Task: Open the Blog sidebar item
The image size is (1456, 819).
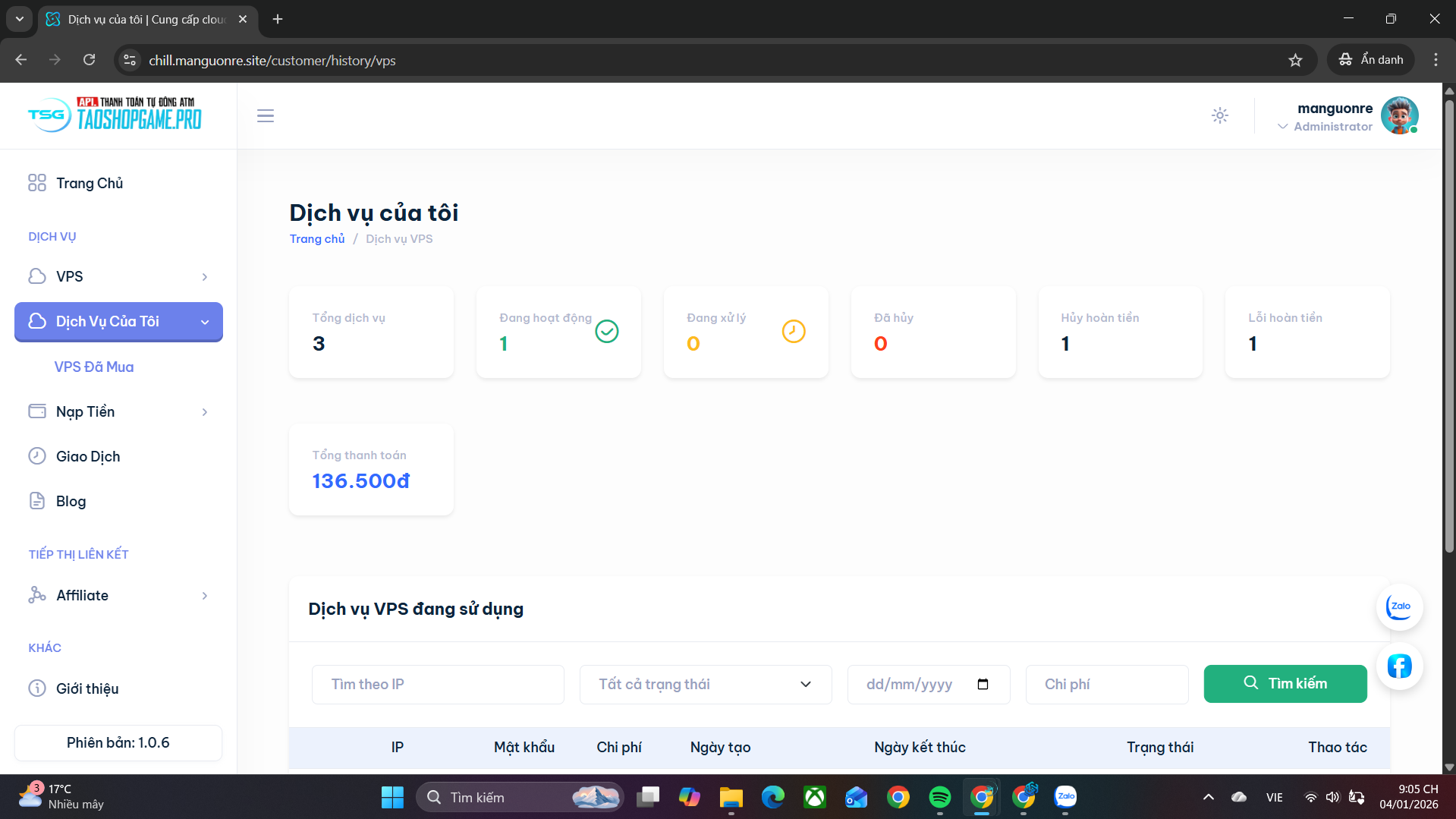Action: click(x=71, y=501)
